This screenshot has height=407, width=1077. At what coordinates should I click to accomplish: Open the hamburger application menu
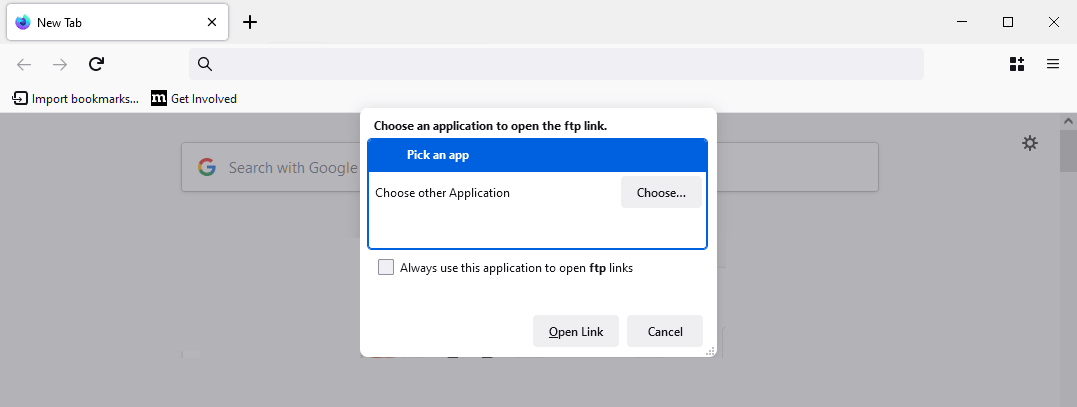(x=1053, y=64)
